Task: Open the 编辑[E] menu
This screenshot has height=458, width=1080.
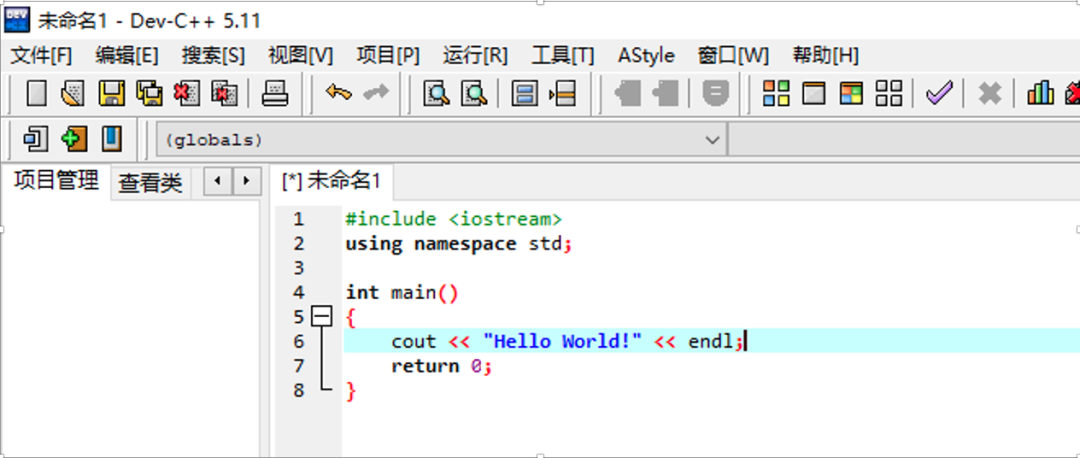Action: coord(127,56)
